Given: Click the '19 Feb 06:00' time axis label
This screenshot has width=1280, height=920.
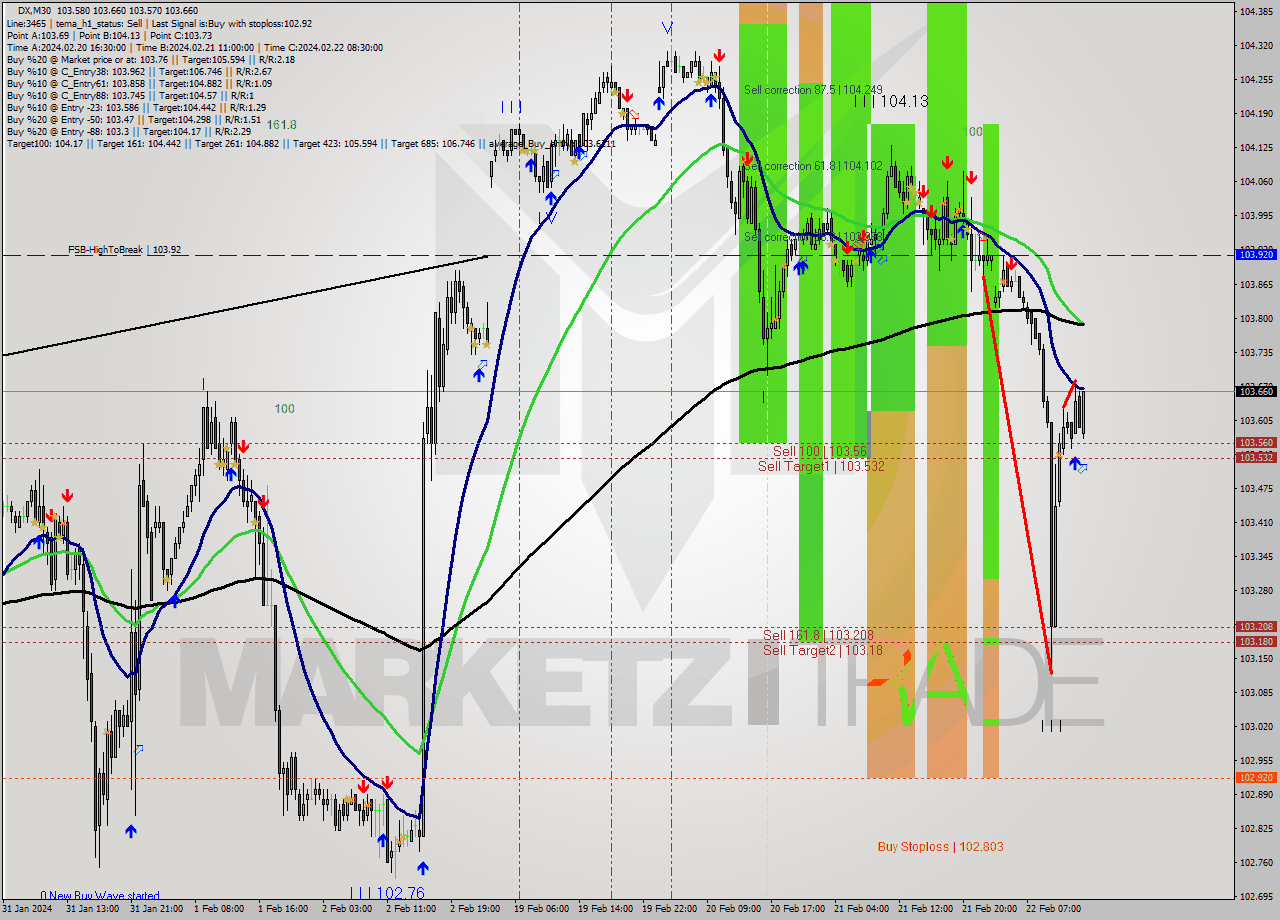Looking at the screenshot, I should [539, 909].
